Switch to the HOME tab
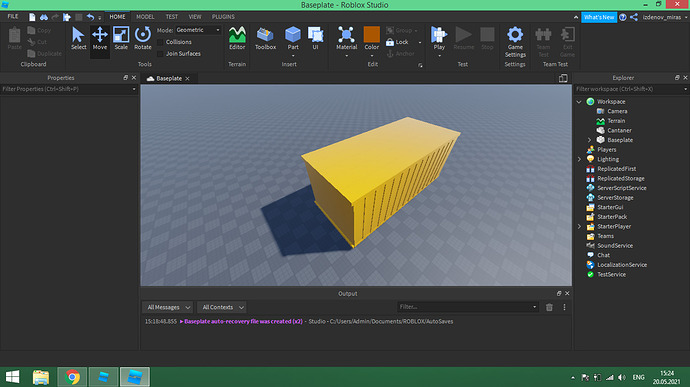This screenshot has height=387, width=690. 117,17
